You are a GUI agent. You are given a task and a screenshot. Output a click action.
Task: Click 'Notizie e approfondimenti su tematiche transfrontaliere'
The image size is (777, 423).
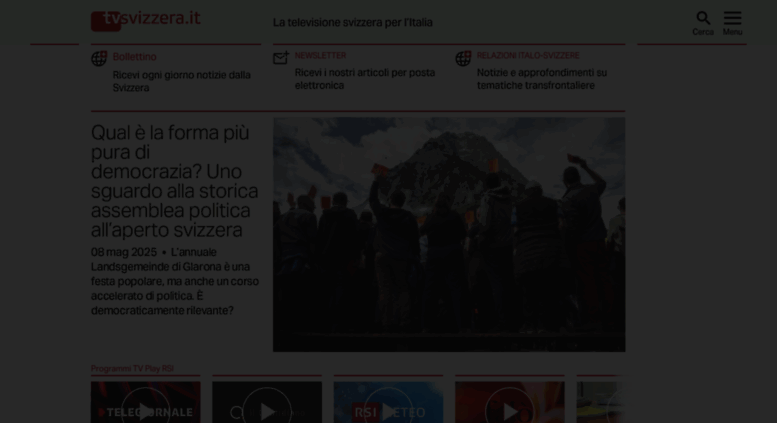(542, 79)
